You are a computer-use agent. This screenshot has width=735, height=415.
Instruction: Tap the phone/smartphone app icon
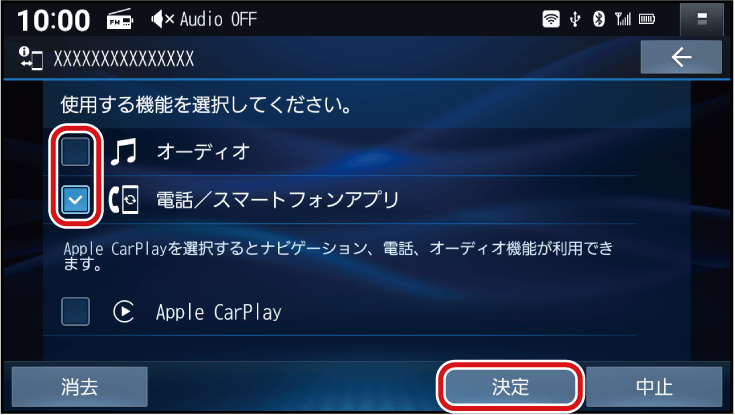[124, 200]
